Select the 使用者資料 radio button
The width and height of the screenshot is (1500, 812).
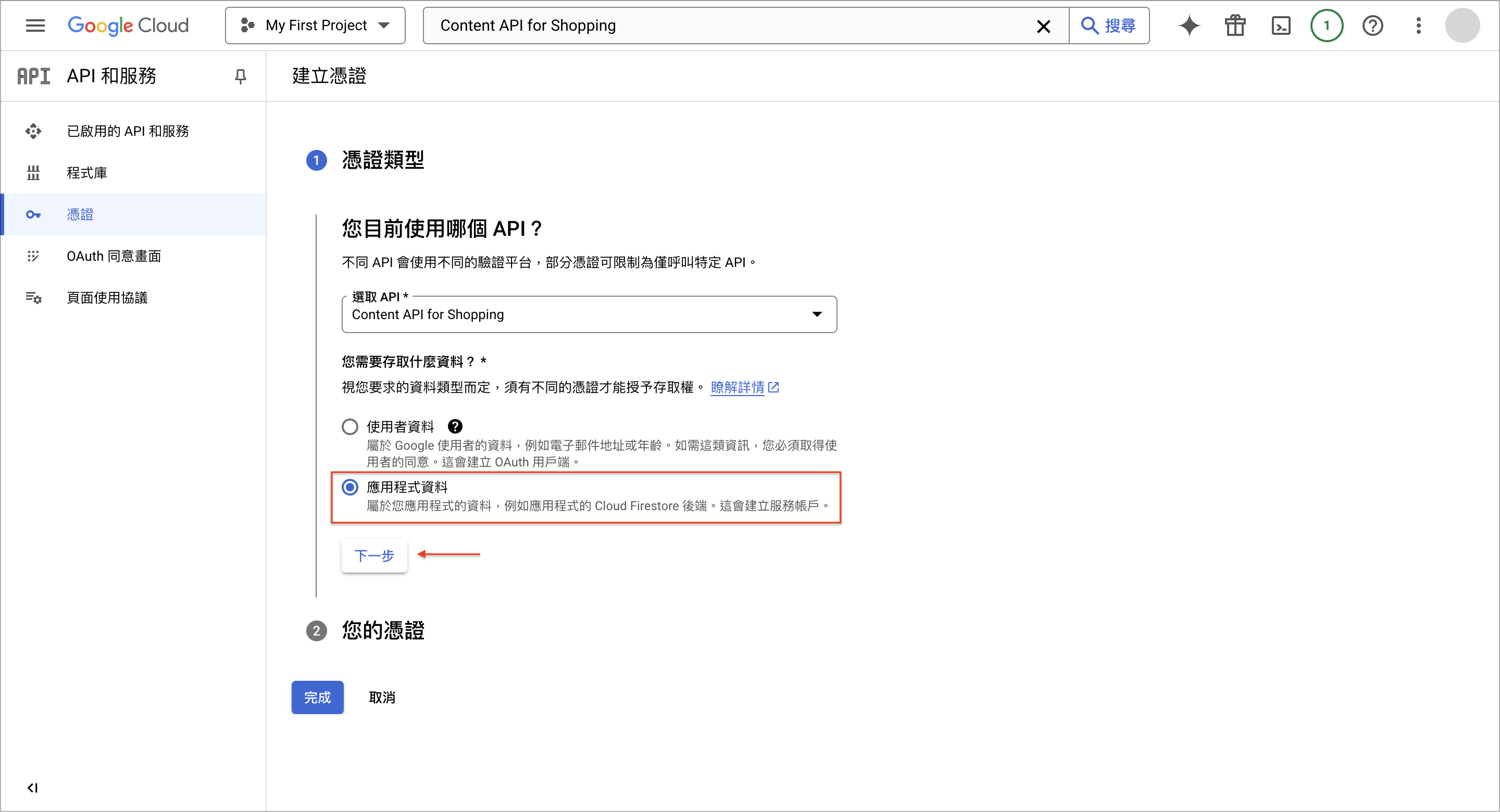point(349,427)
